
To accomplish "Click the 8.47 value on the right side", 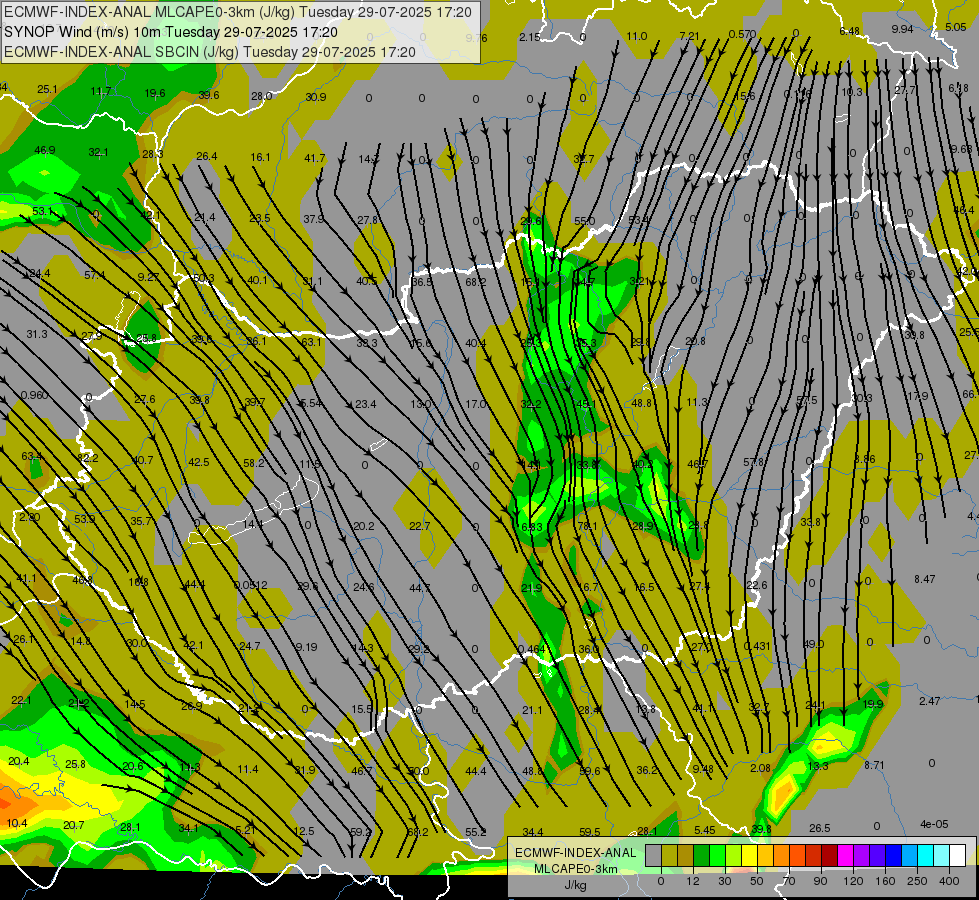I will 925,579.
